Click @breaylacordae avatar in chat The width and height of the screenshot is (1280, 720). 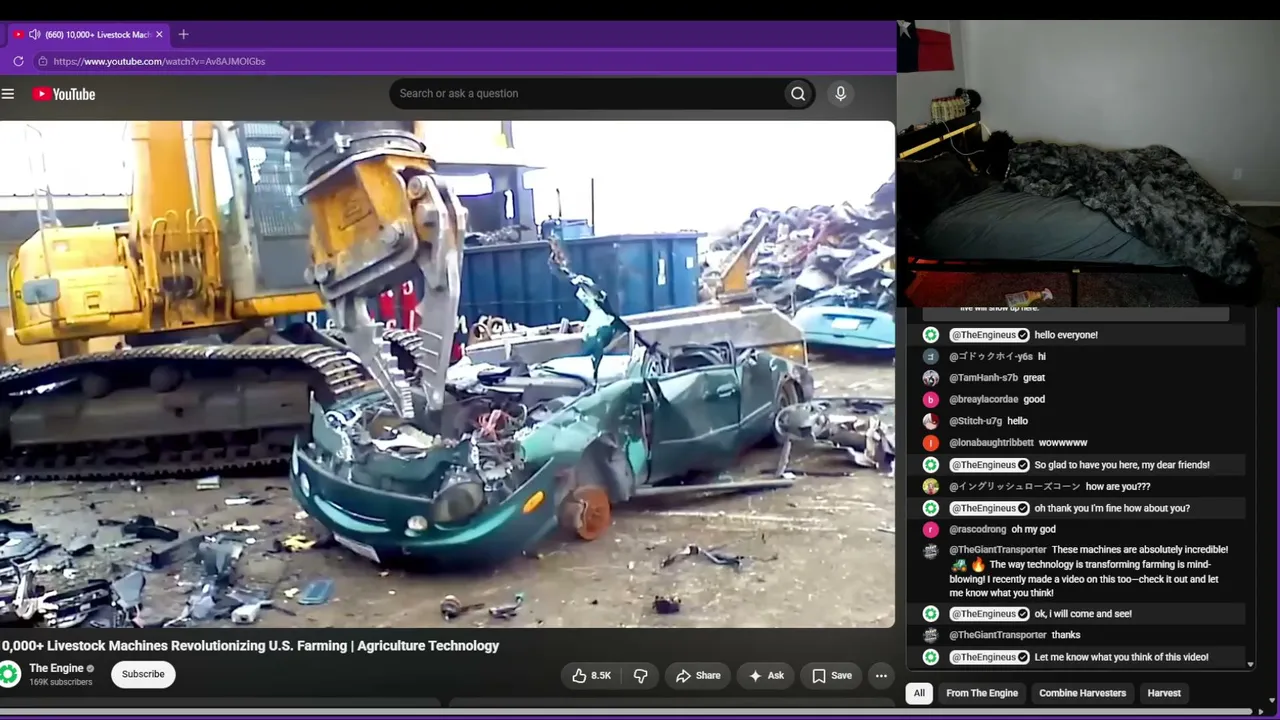(931, 400)
